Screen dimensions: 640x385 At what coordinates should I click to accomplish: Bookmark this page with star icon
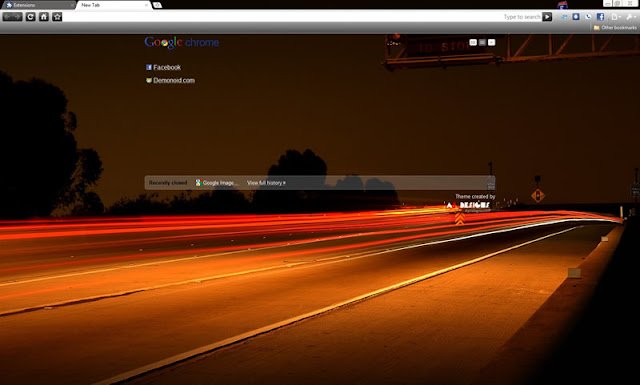(x=57, y=17)
